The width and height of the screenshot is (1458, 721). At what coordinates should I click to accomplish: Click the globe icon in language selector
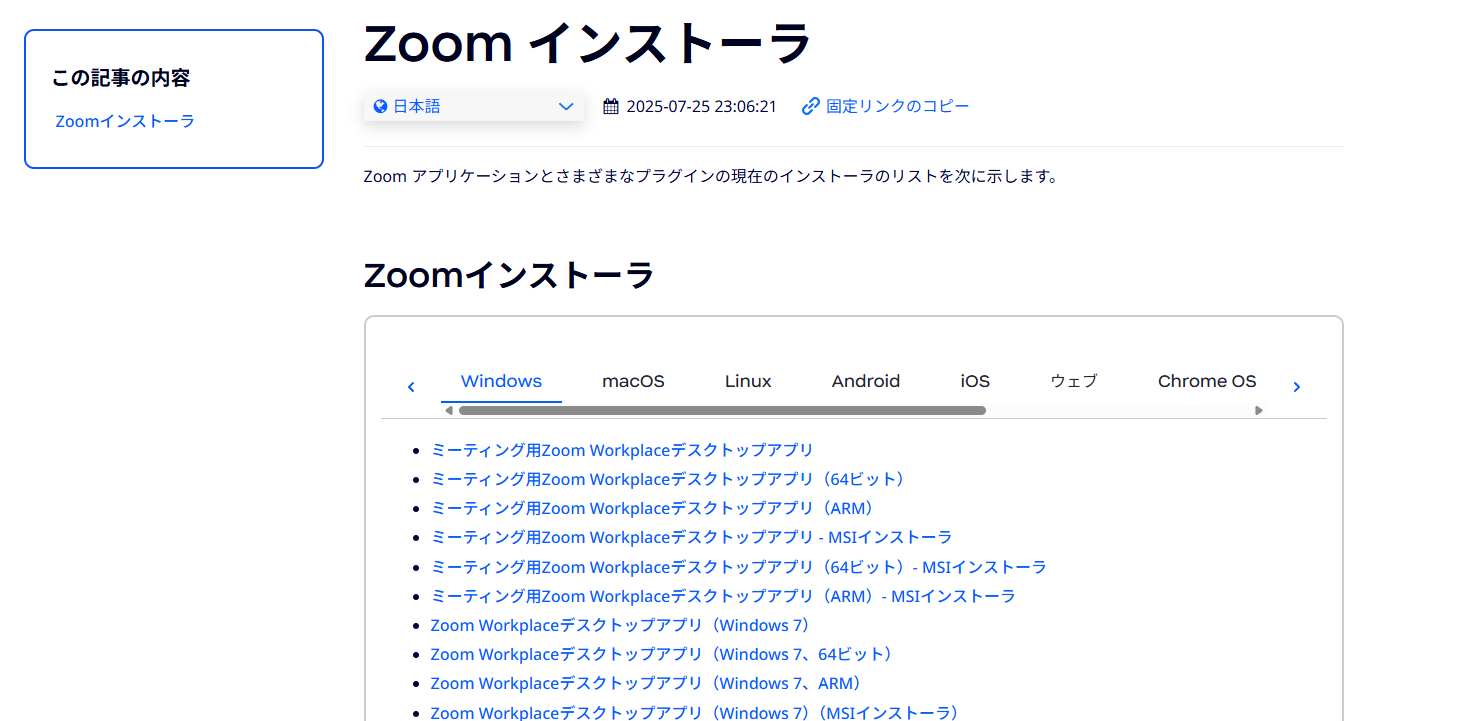coord(380,107)
